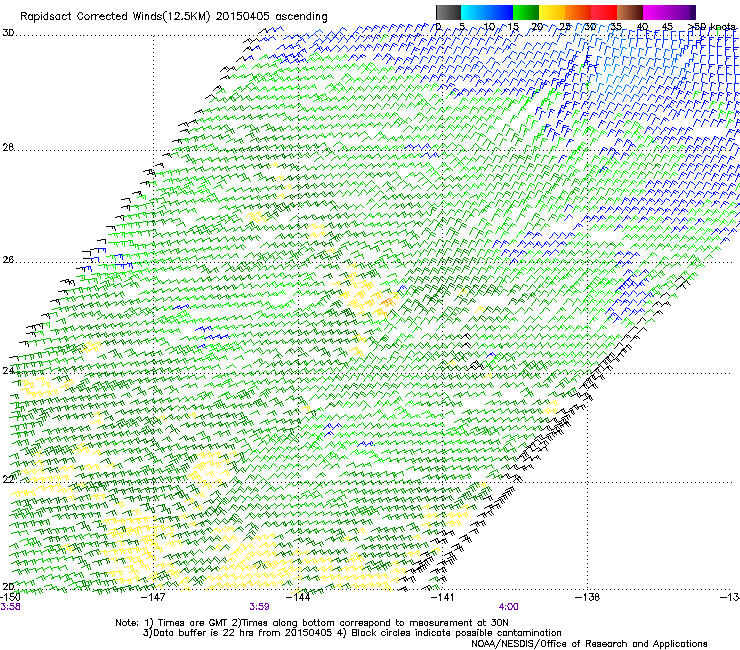Click the longitude label '-138'
The width and height of the screenshot is (740, 650).
588,597
